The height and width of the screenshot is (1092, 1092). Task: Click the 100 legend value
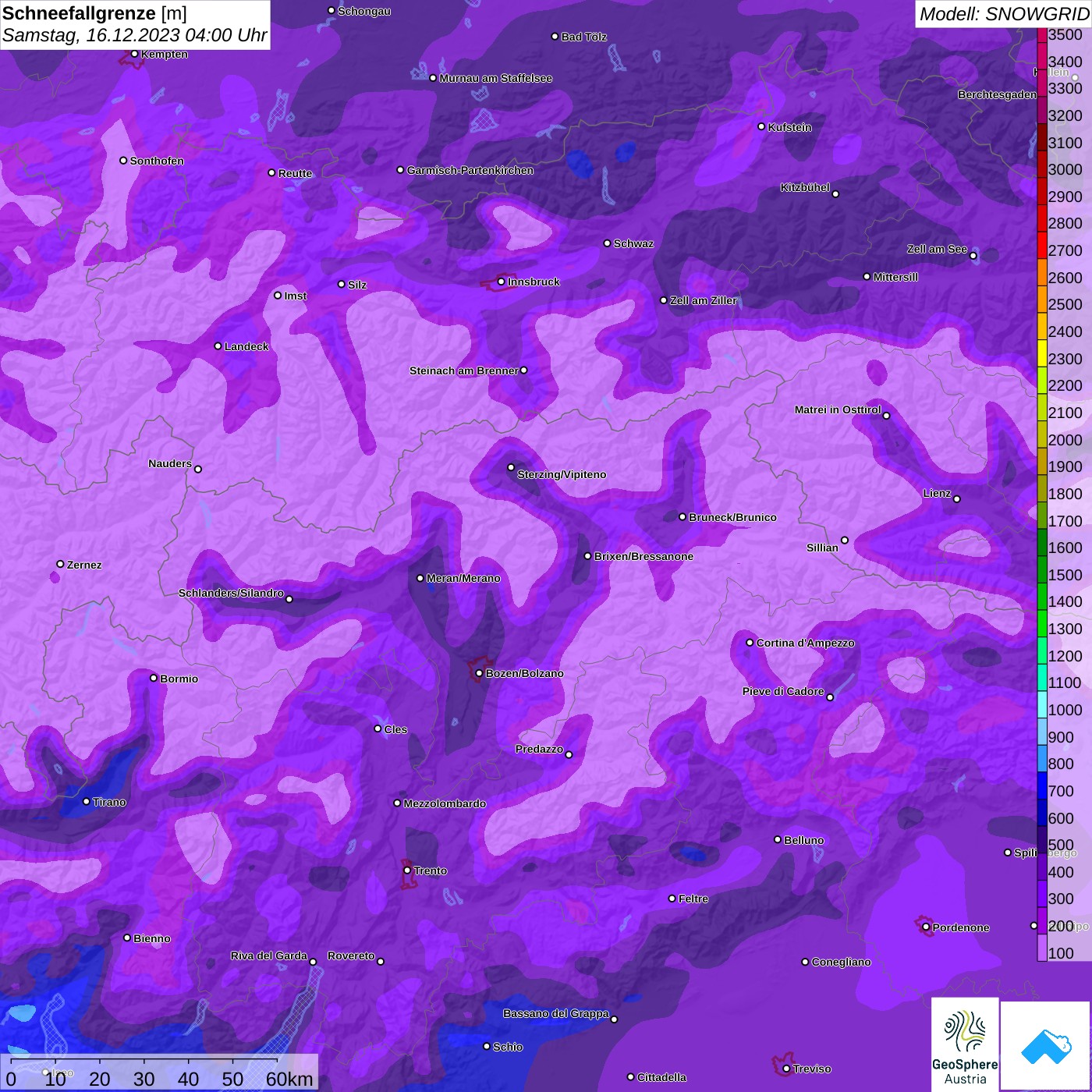(x=1061, y=953)
